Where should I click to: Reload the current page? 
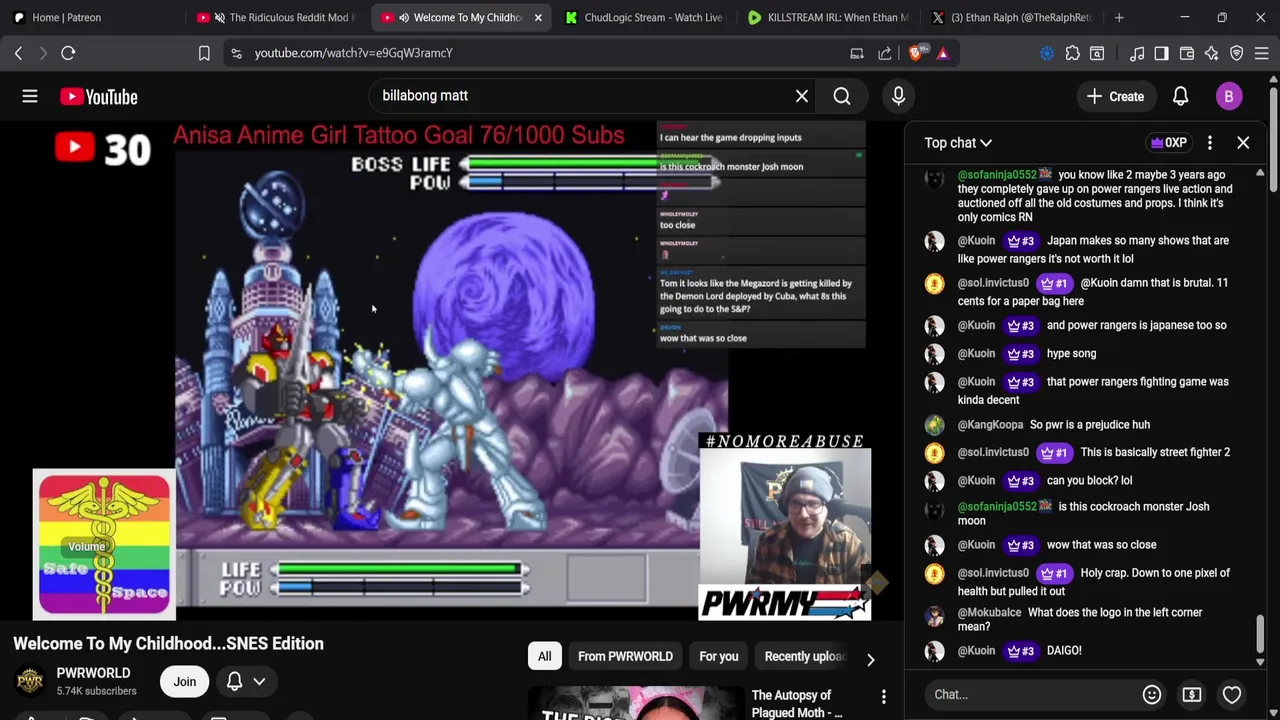(x=68, y=53)
